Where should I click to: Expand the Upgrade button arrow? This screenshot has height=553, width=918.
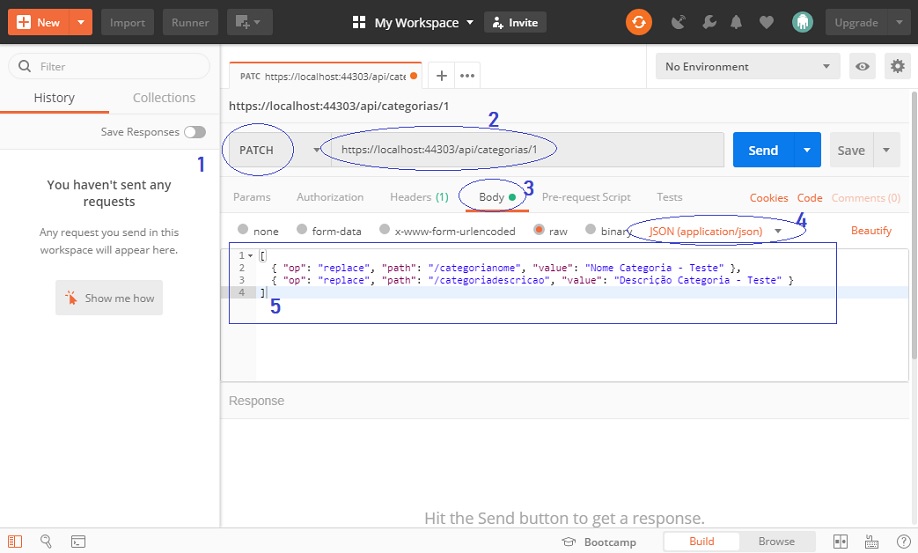click(899, 22)
